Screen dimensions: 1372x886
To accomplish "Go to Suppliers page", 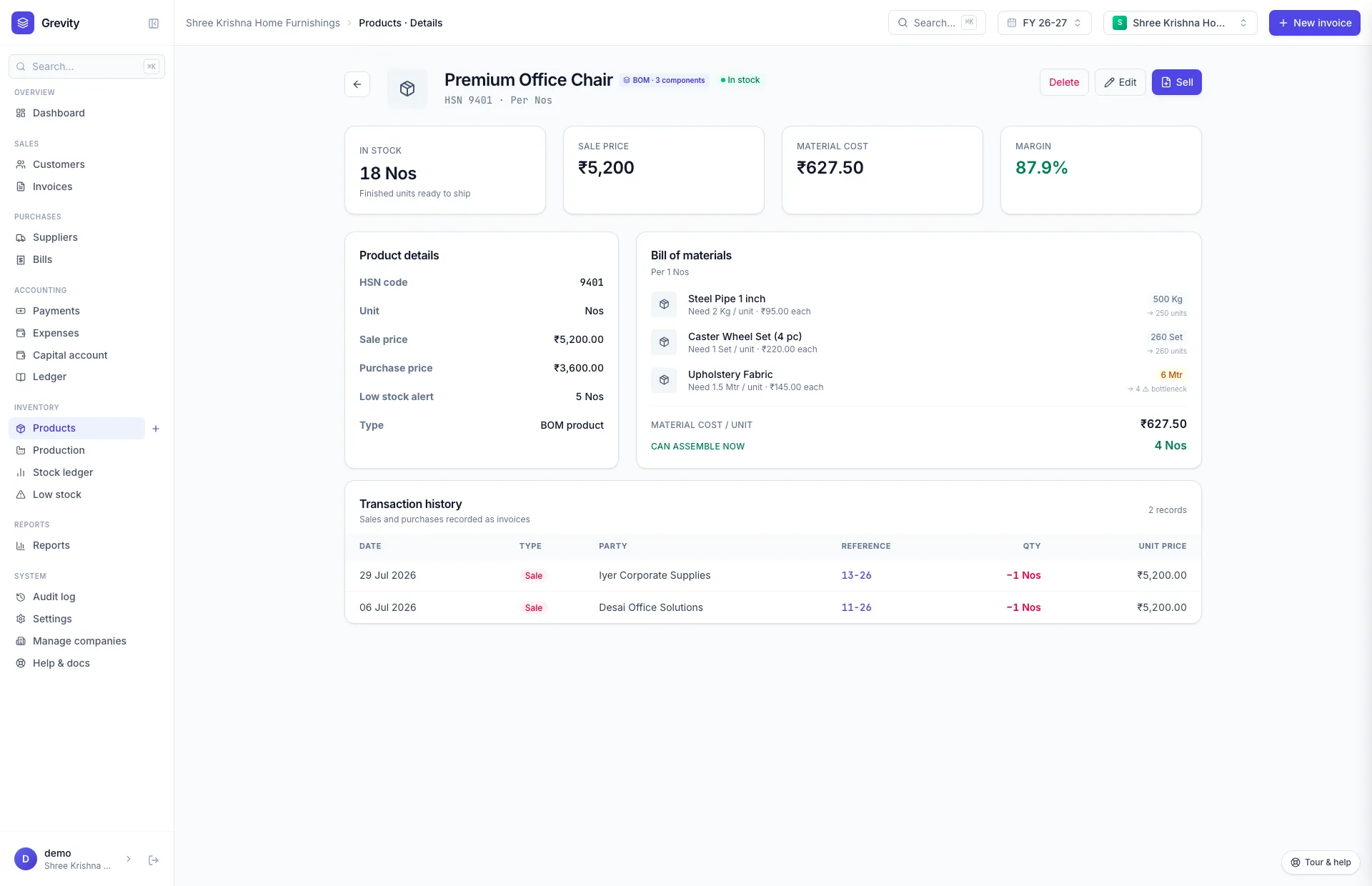I will tap(86, 237).
